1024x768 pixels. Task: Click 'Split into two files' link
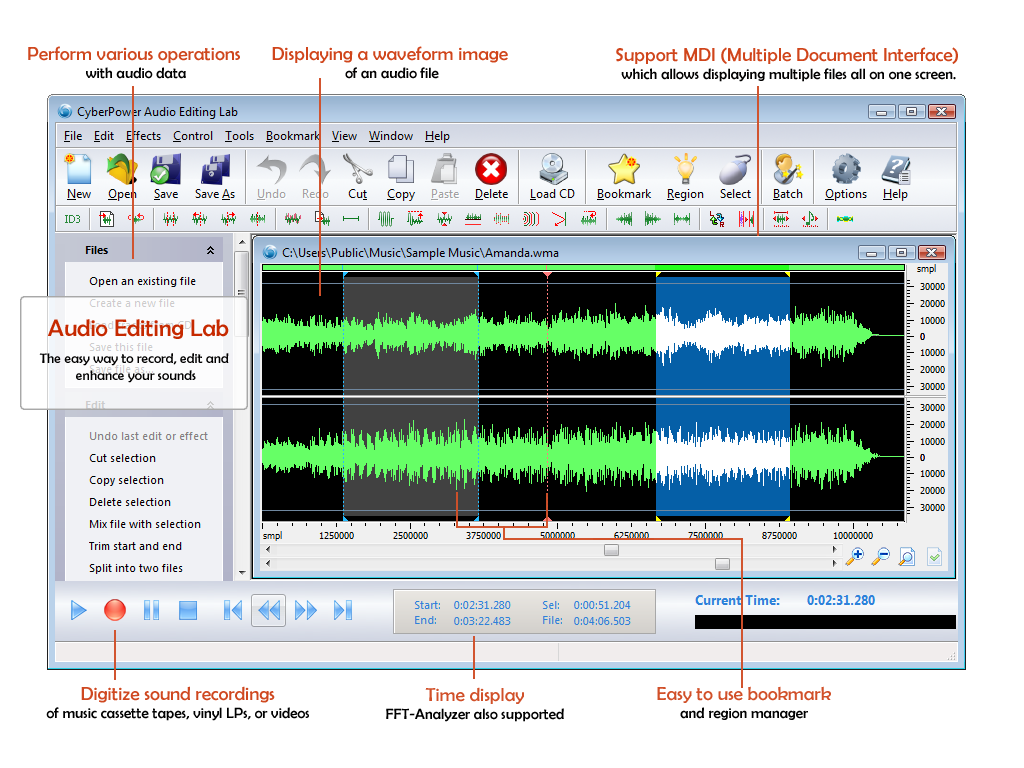coord(136,568)
